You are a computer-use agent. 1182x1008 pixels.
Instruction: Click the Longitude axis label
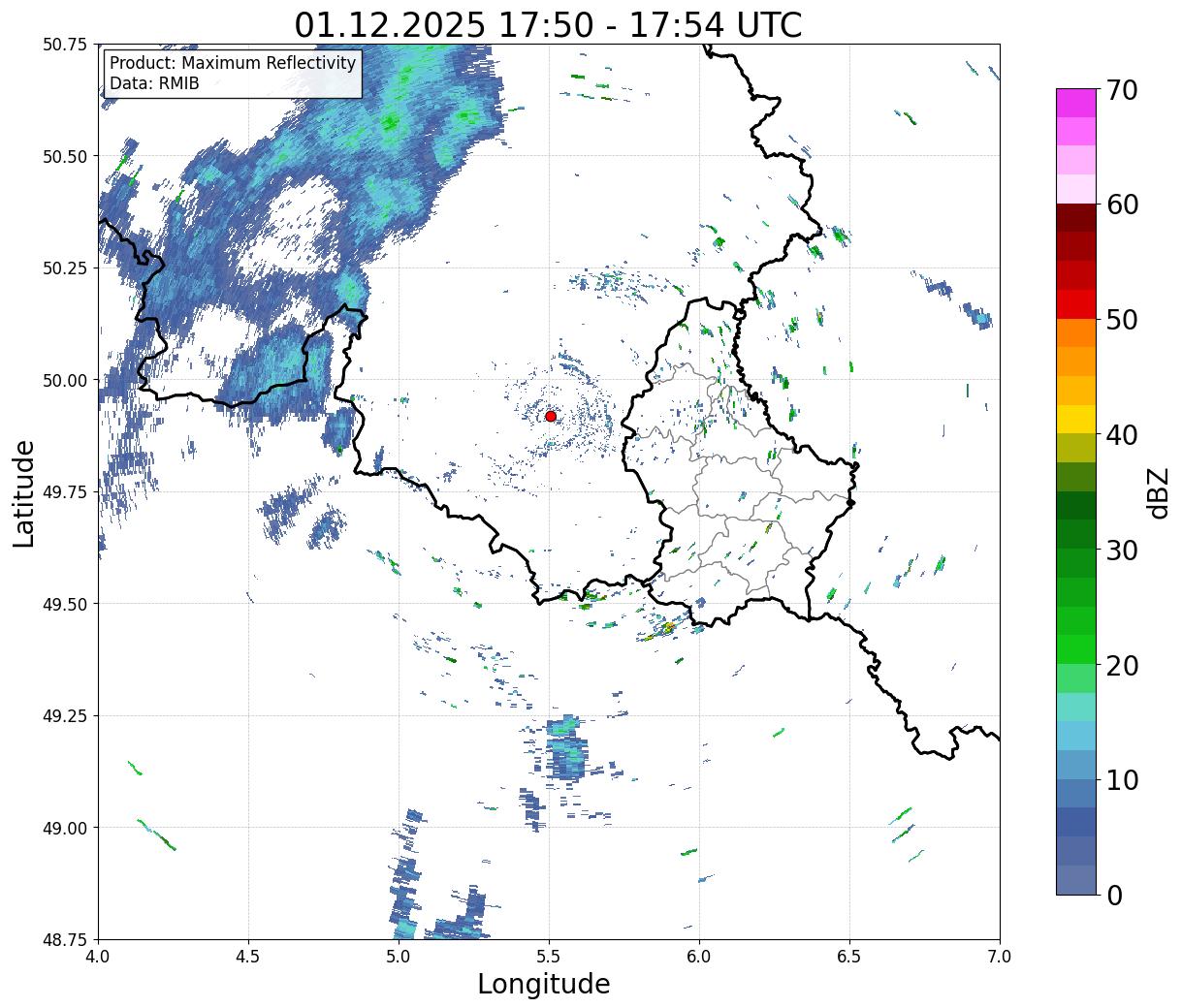(x=544, y=984)
